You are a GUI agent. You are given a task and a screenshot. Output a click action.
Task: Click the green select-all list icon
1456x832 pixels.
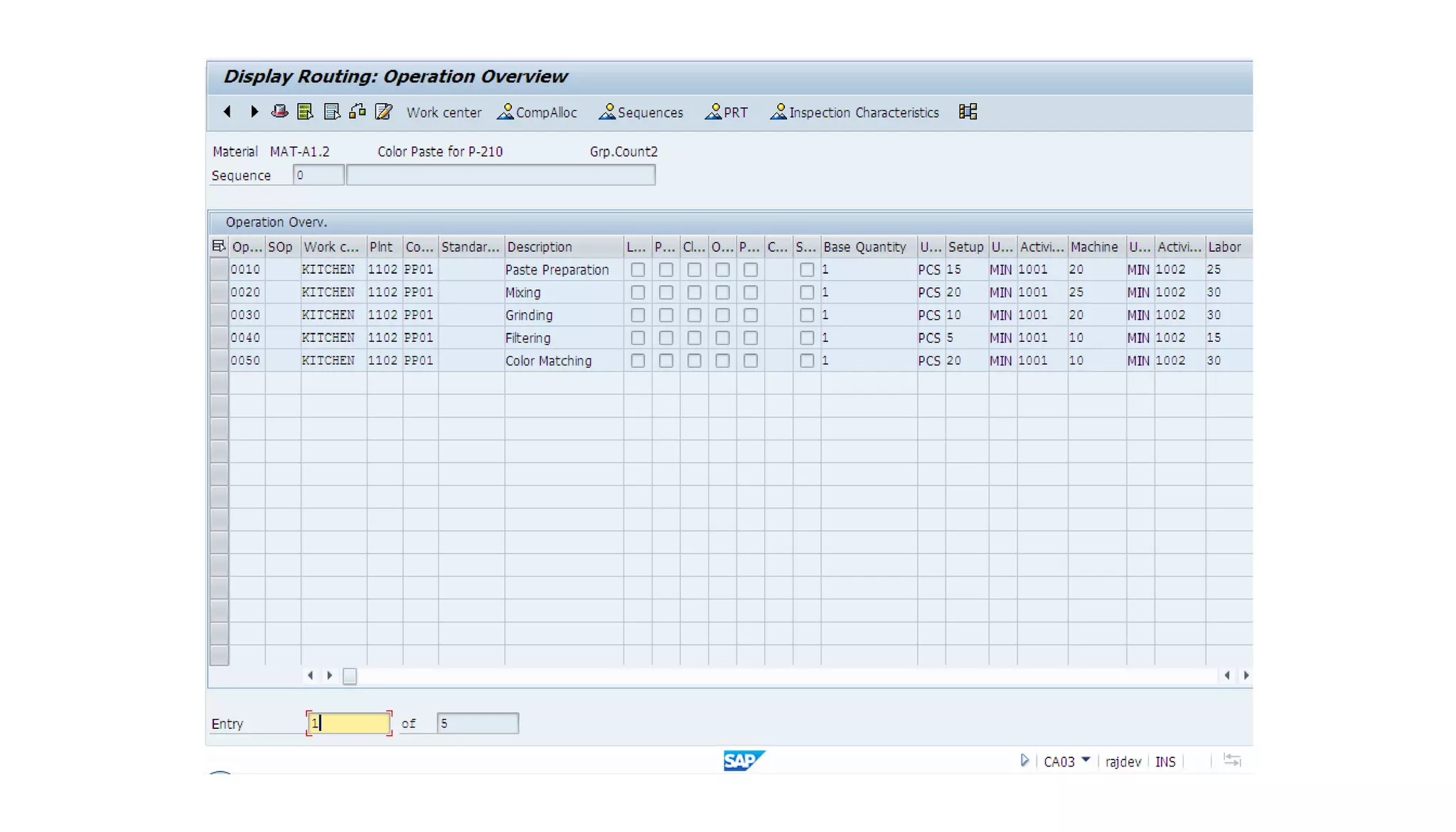tap(305, 112)
